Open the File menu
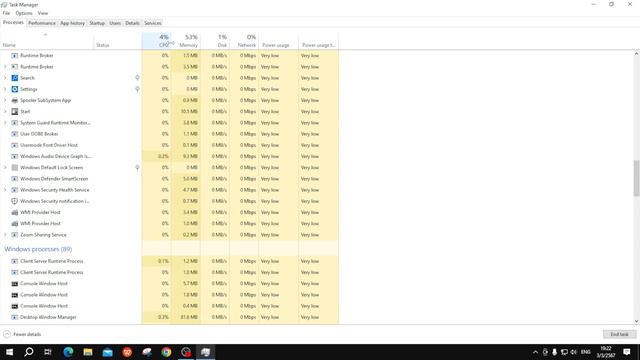 7,13
